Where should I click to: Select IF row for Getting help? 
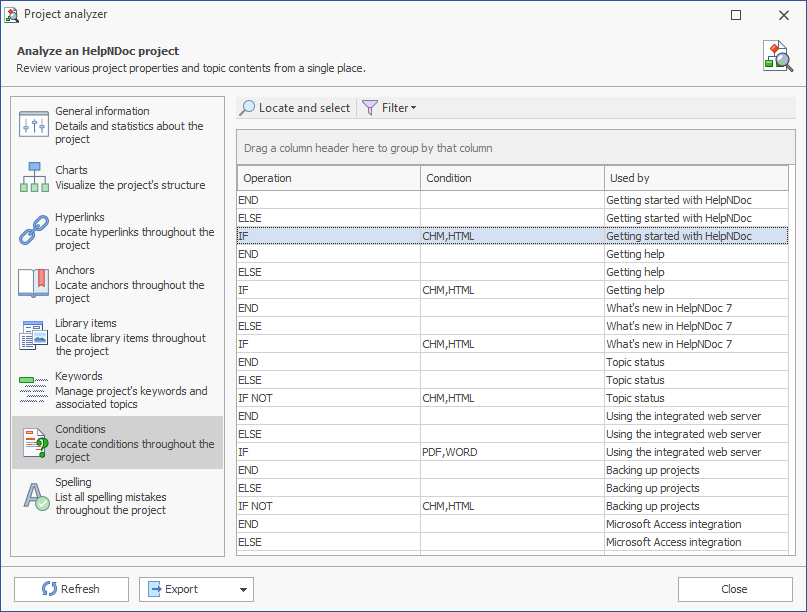click(x=513, y=290)
